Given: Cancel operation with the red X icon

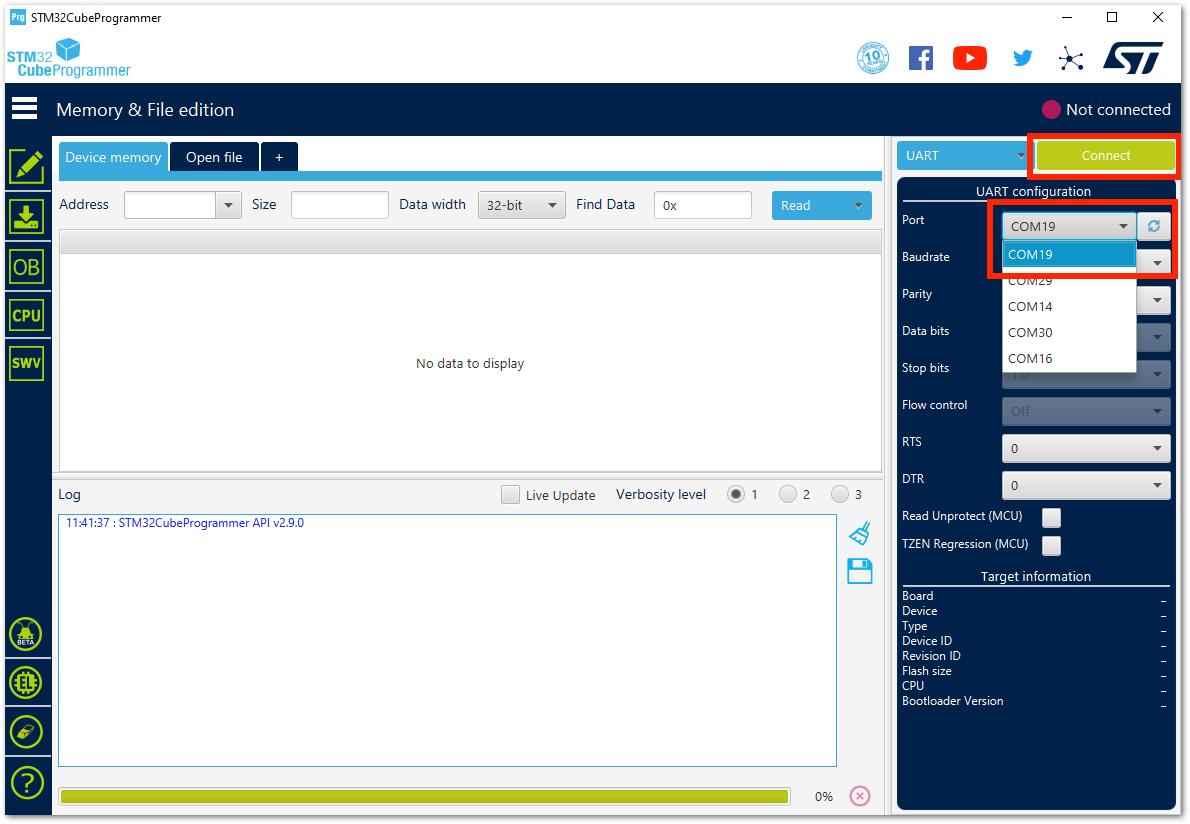Looking at the screenshot, I should click(x=860, y=796).
